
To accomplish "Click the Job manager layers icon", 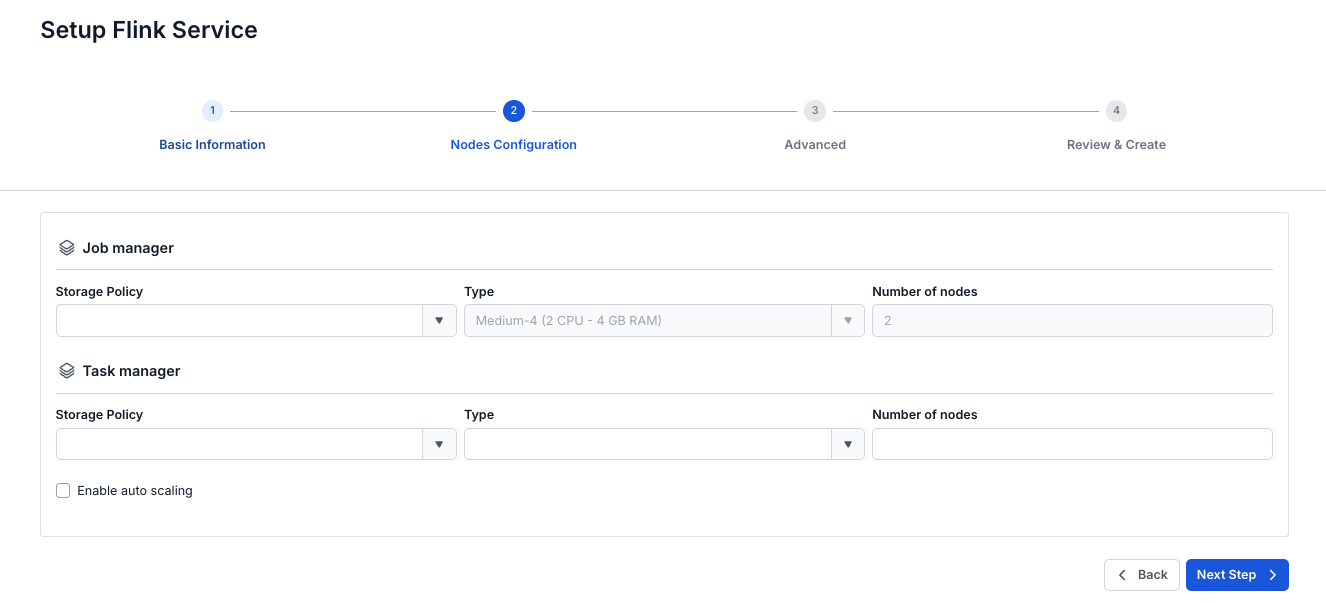I will [x=67, y=248].
